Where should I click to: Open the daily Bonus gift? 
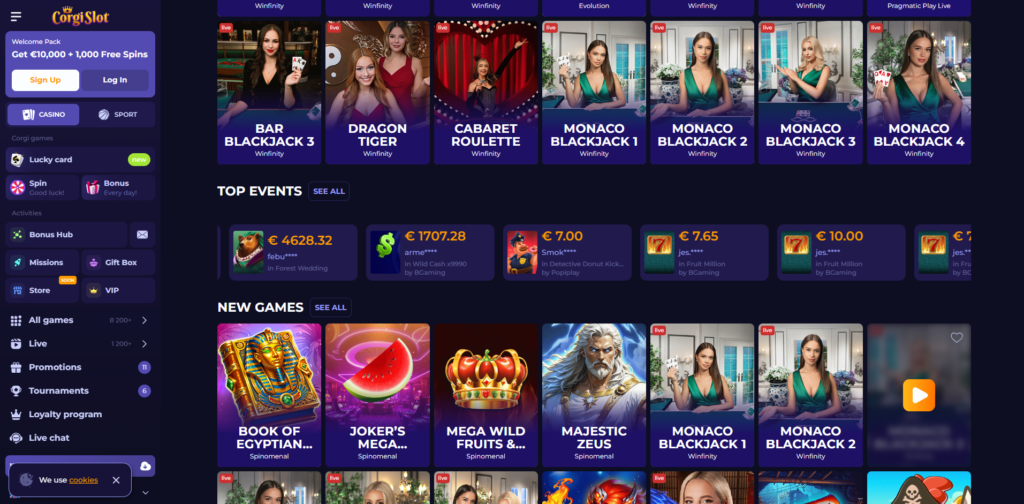point(118,187)
